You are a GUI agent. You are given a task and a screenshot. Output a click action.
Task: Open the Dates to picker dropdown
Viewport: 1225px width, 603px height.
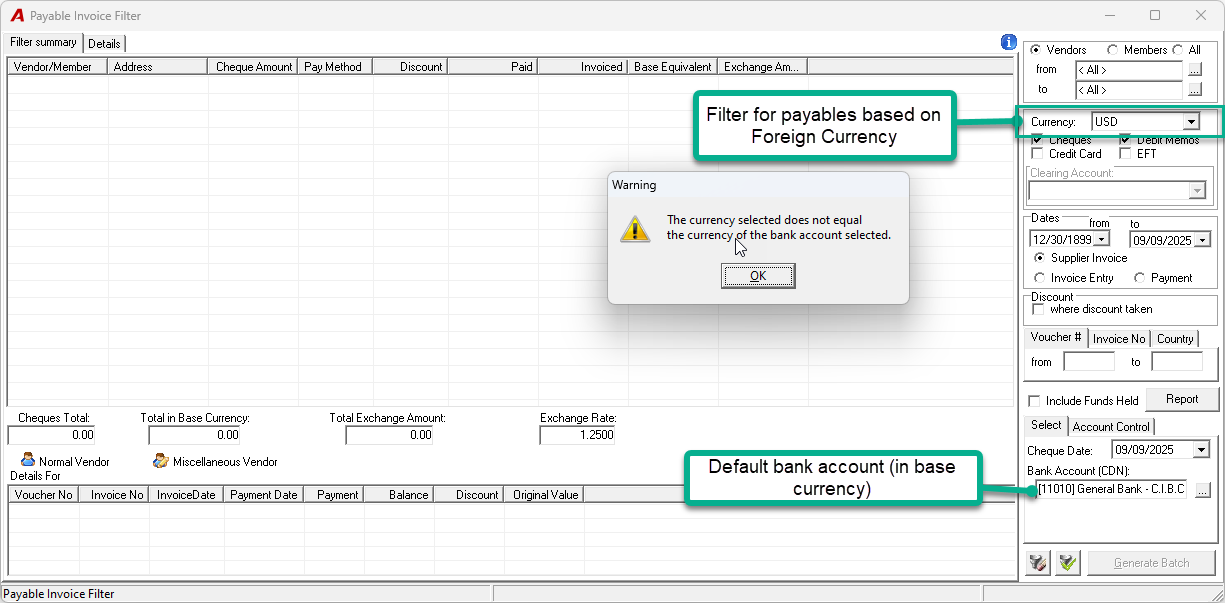pos(1202,239)
